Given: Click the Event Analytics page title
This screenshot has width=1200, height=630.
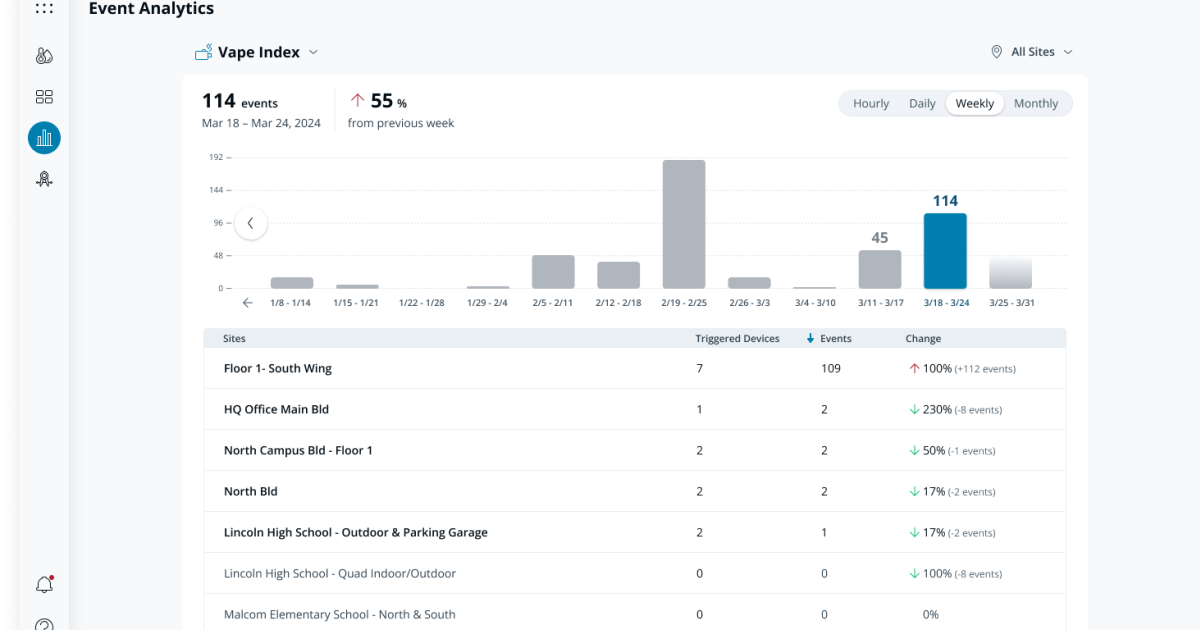Looking at the screenshot, I should tap(151, 9).
